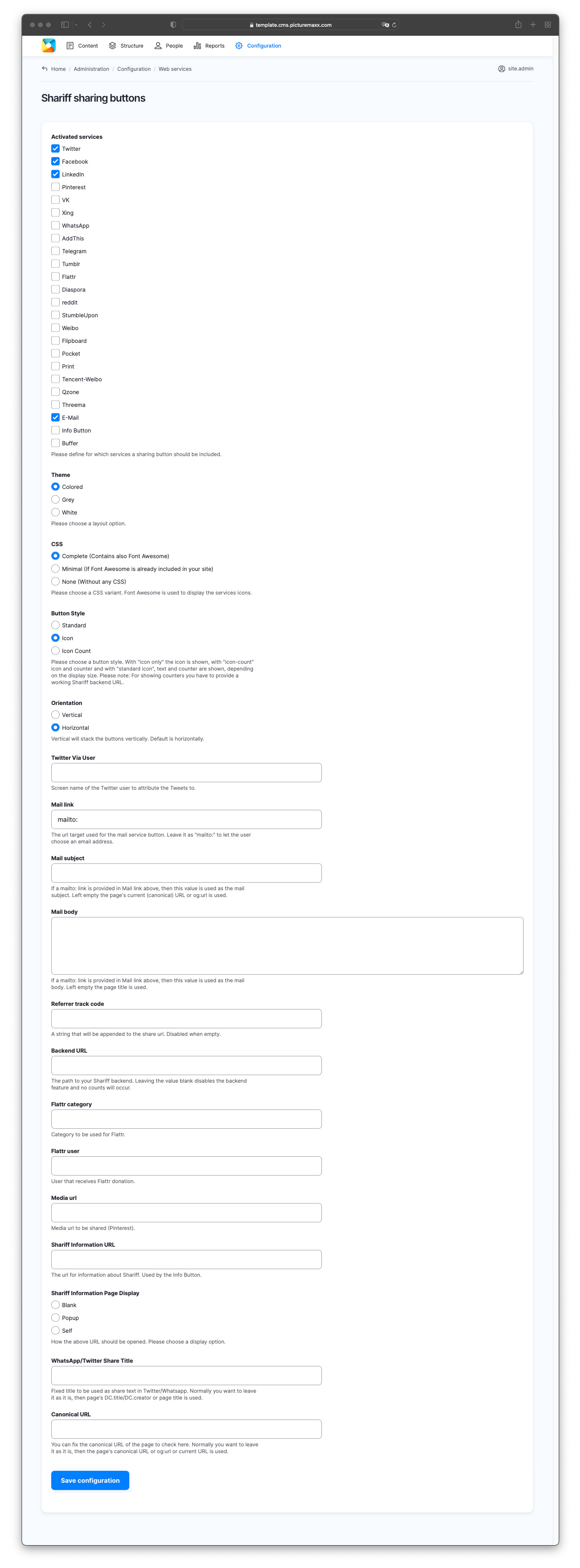This screenshot has height=1568, width=580.
Task: Open the Structure menu
Action: click(126, 46)
